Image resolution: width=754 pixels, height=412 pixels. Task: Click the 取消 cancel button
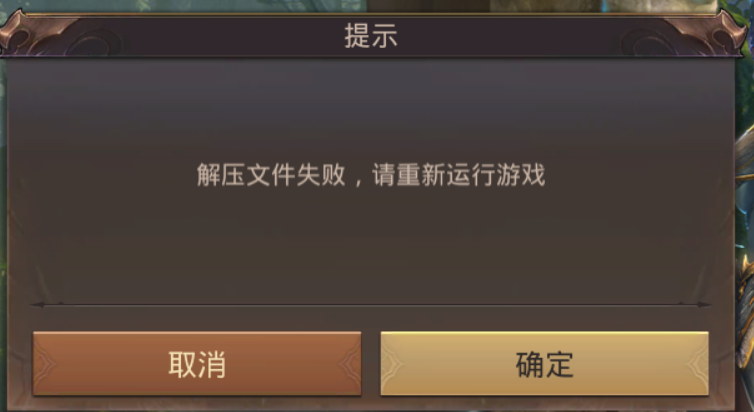pos(197,363)
